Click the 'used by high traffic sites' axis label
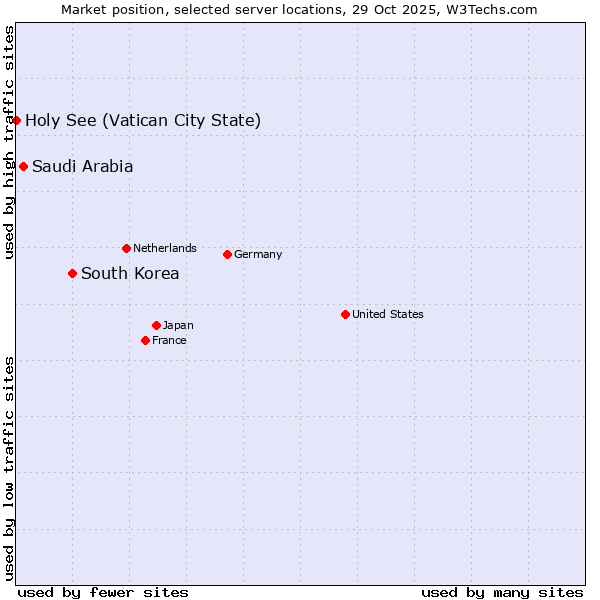 click(x=10, y=142)
